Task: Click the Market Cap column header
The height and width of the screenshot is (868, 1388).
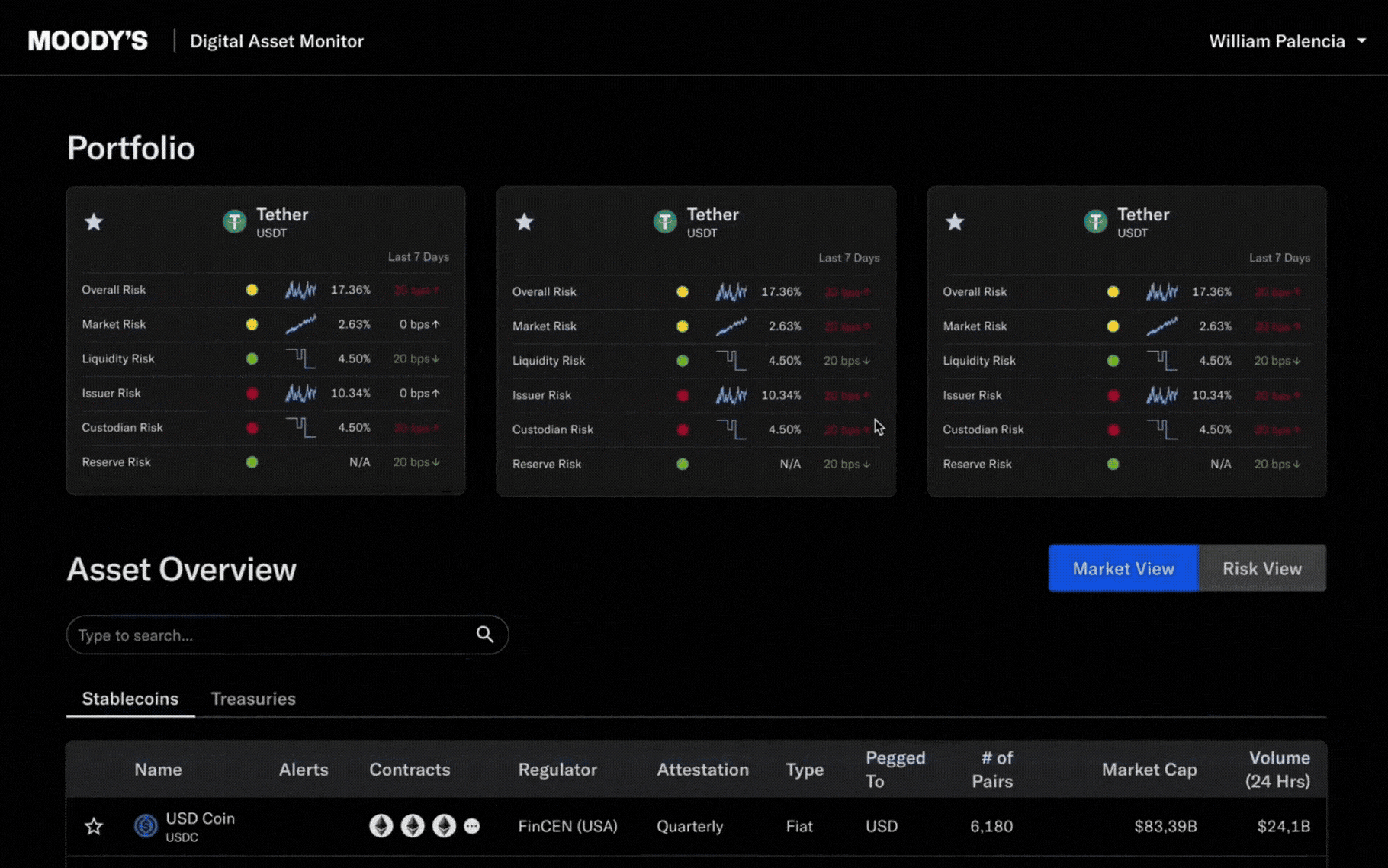Action: point(1150,770)
